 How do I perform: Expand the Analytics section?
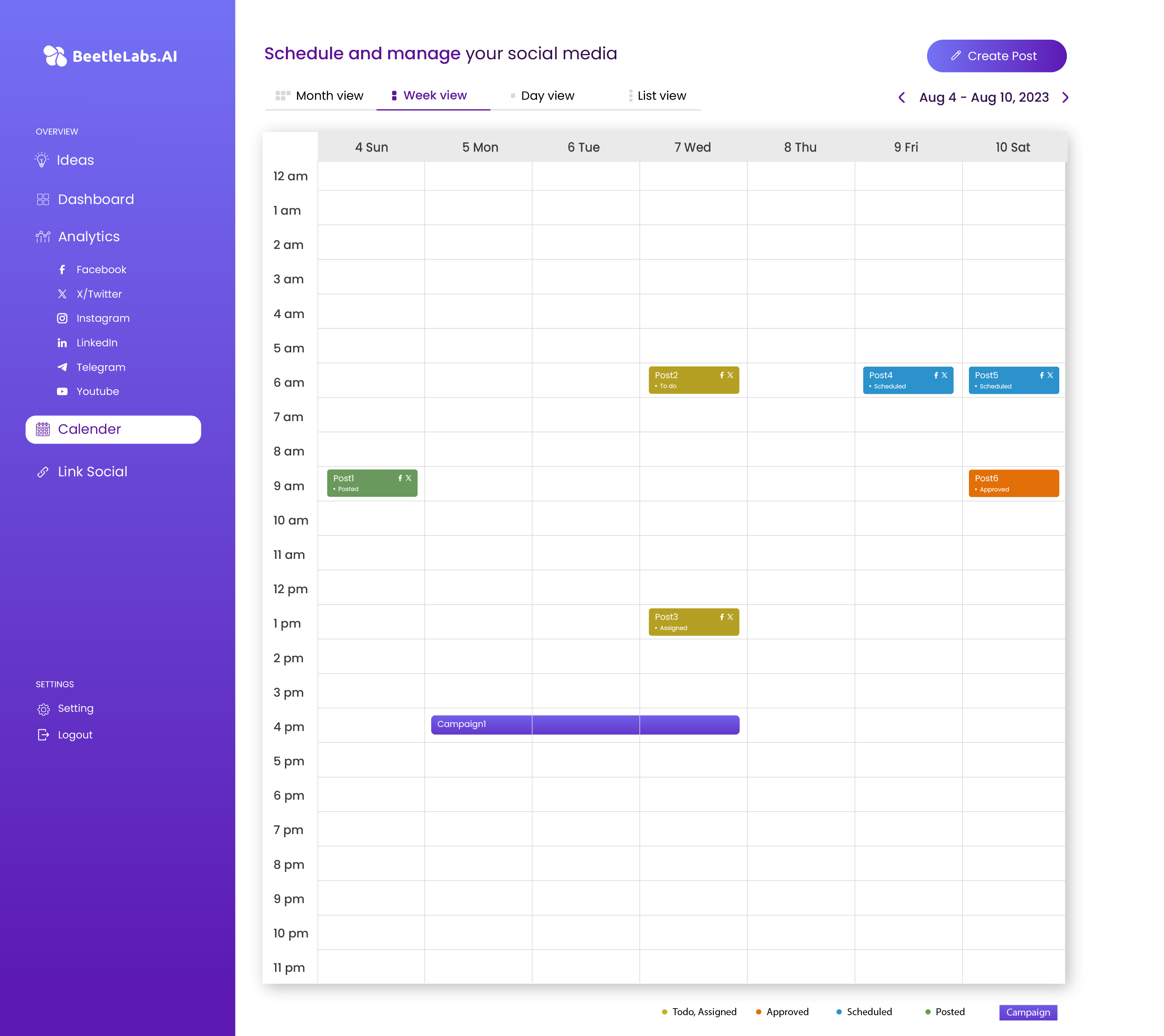click(x=89, y=237)
